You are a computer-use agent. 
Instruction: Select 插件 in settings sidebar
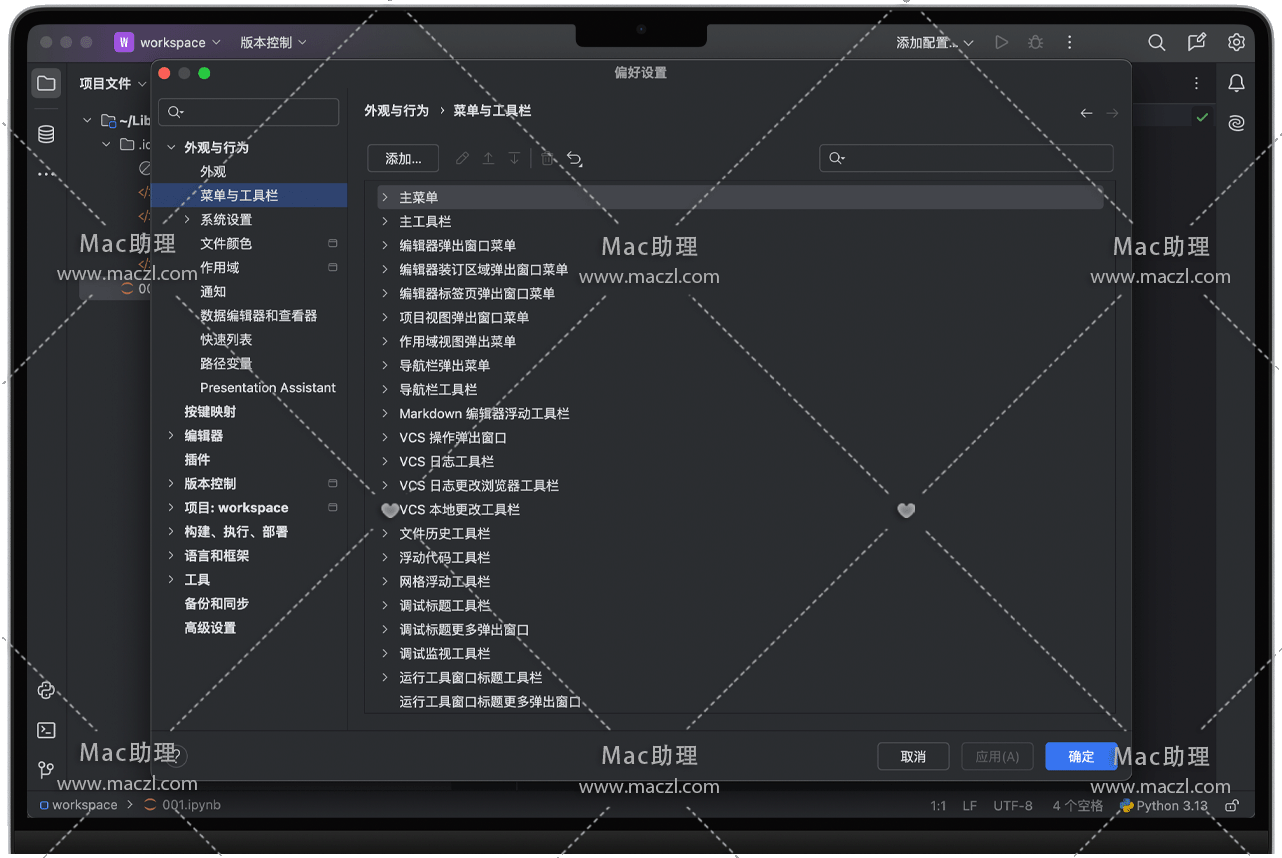coord(197,459)
